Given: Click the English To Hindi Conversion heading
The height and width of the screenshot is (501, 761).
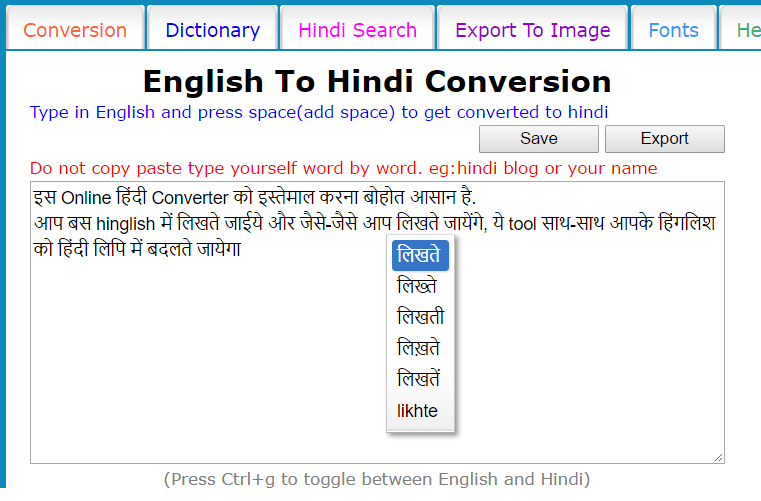Looking at the screenshot, I should pos(377,81).
